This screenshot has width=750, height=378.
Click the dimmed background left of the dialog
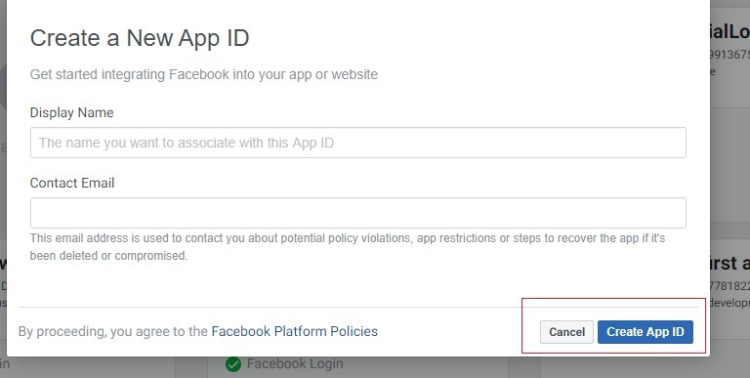click(3, 144)
